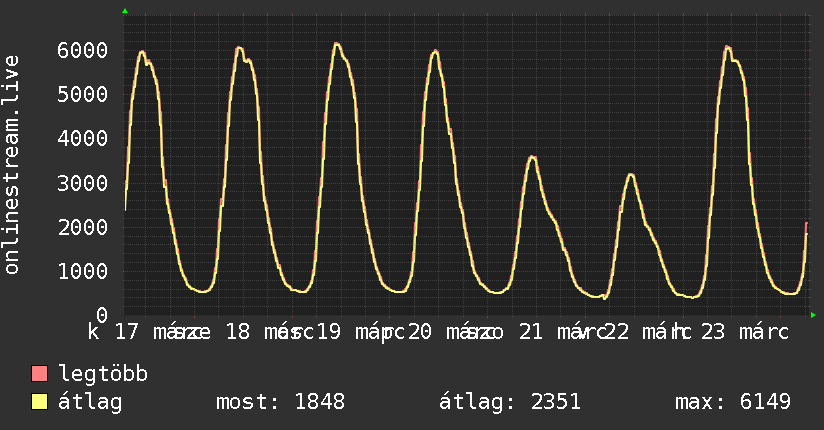This screenshot has height=430, width=824.
Task: Click the x-axis date label '19'
Action: tap(329, 332)
